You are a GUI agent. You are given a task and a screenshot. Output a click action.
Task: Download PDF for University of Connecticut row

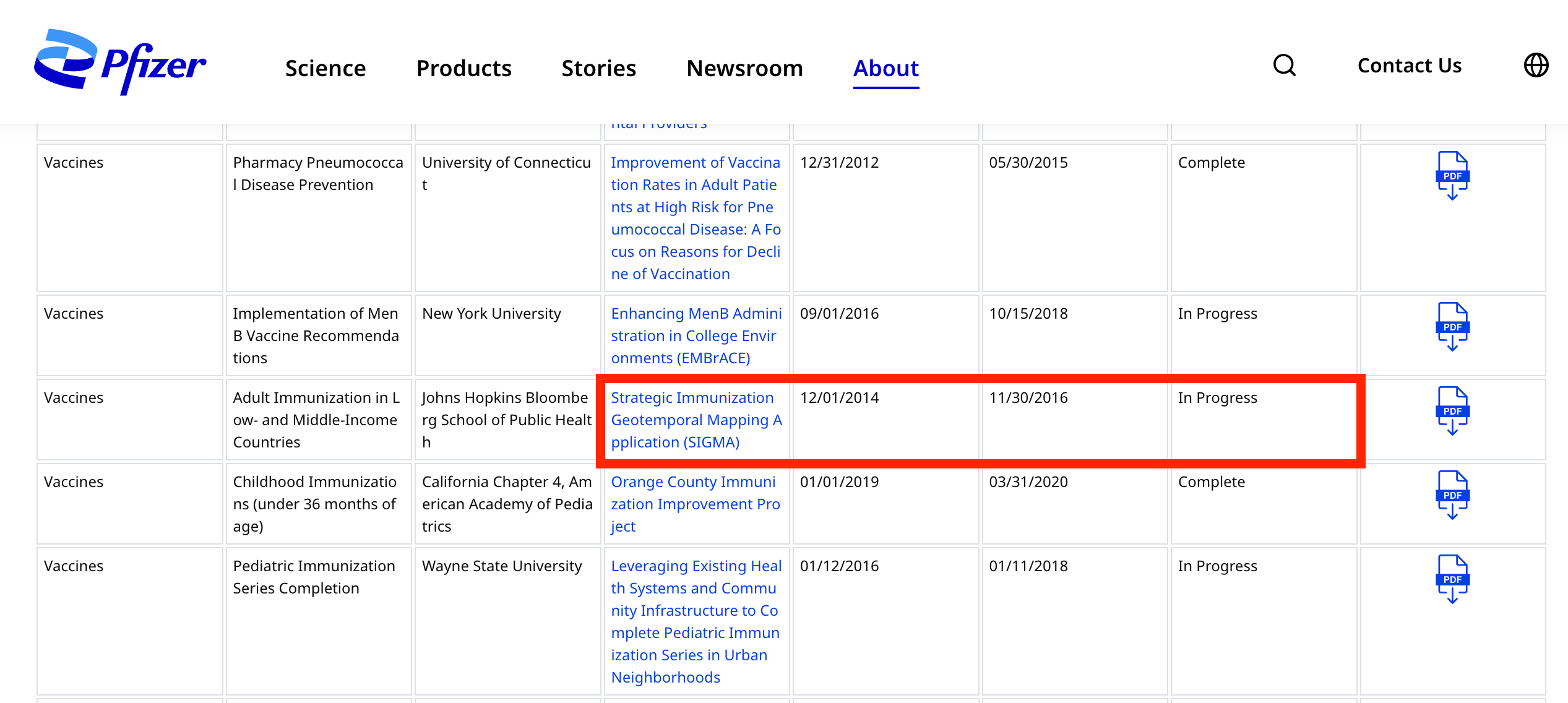1452,176
